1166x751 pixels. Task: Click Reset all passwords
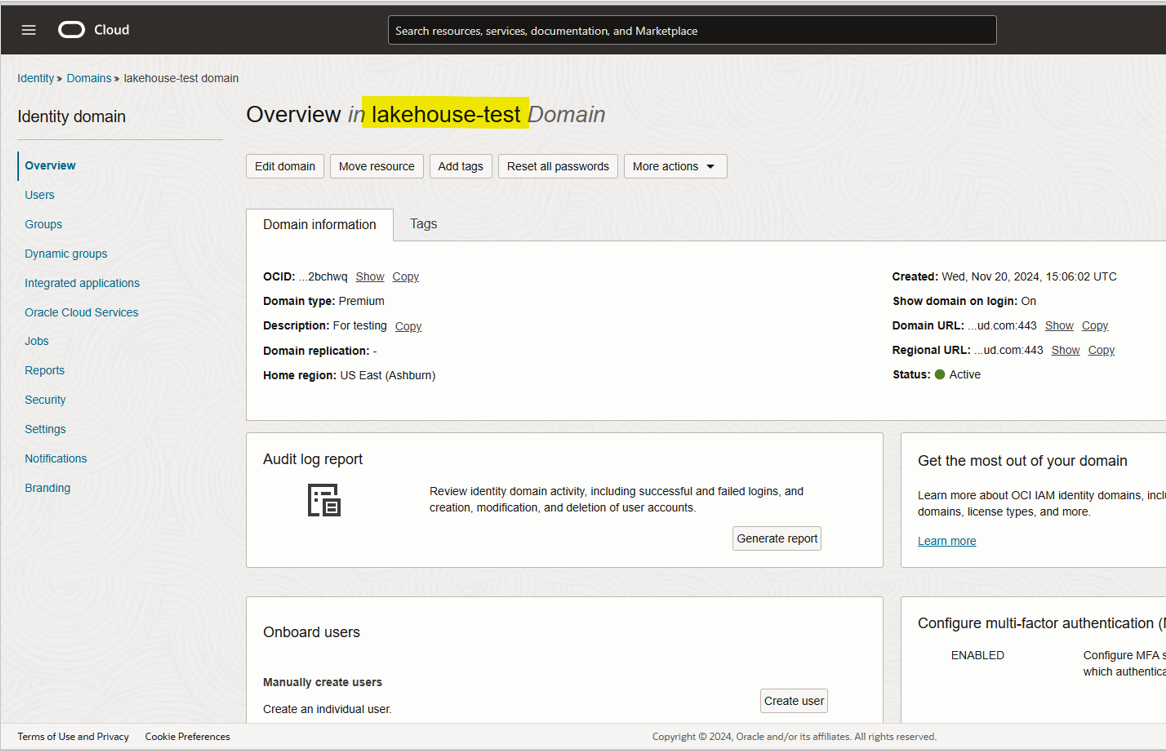pyautogui.click(x=557, y=166)
